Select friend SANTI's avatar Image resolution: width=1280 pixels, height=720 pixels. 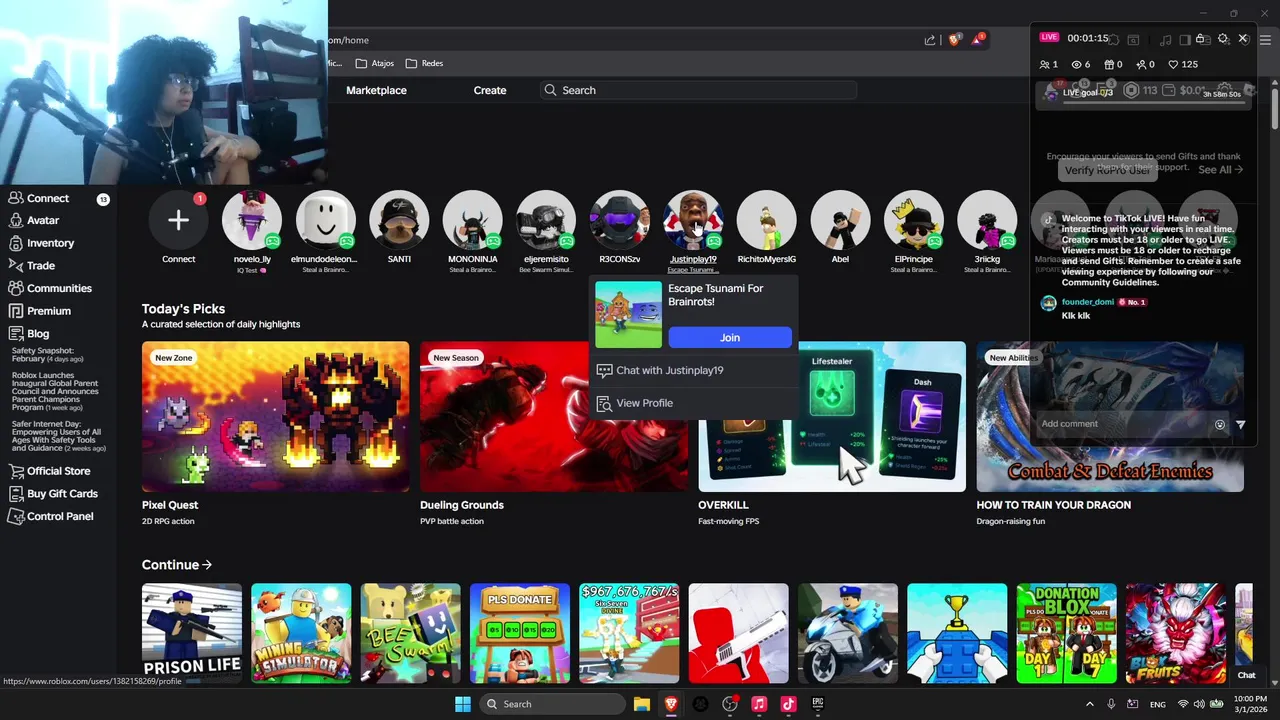[399, 220]
